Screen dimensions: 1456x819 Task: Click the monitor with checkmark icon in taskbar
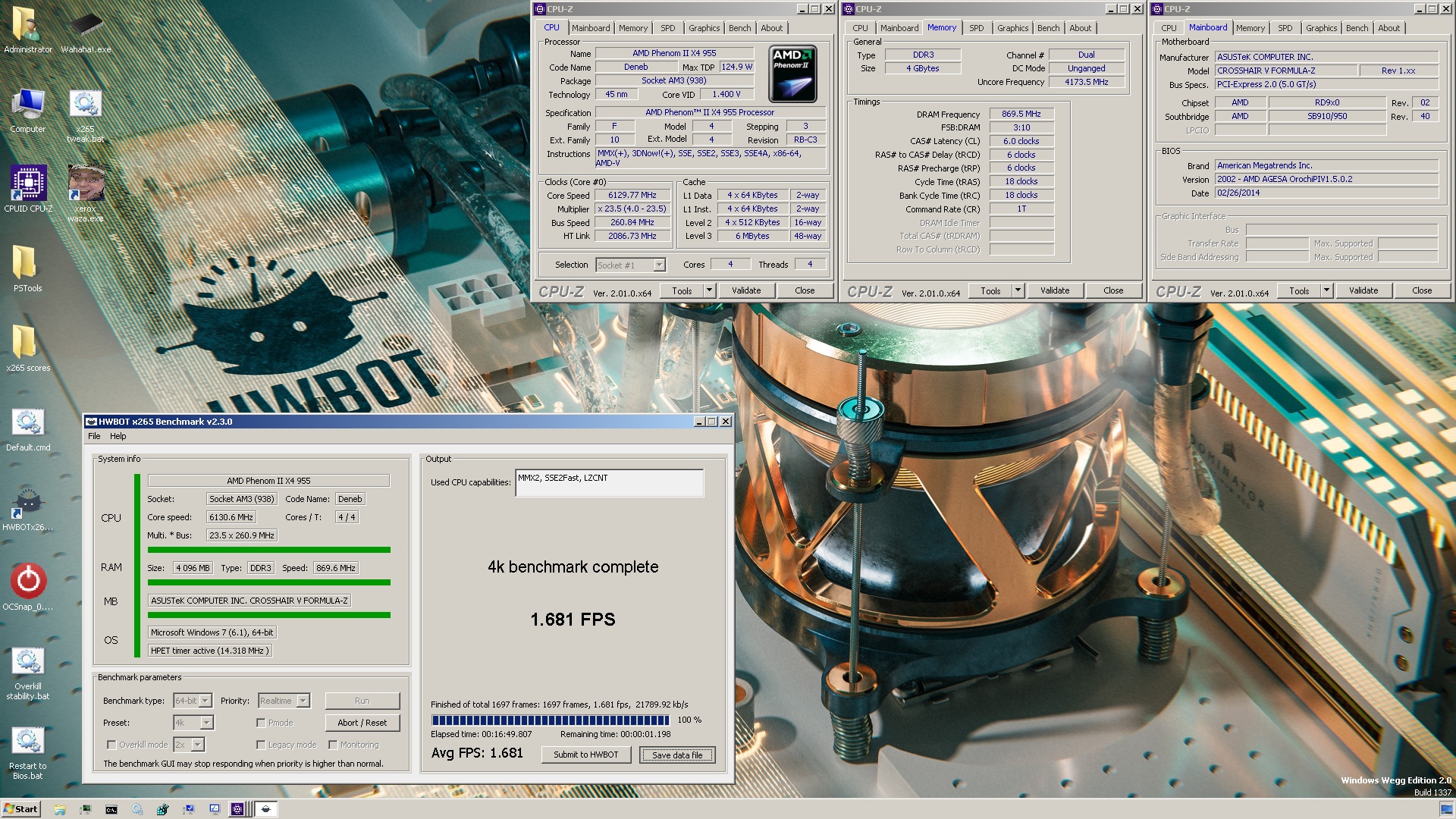click(189, 809)
